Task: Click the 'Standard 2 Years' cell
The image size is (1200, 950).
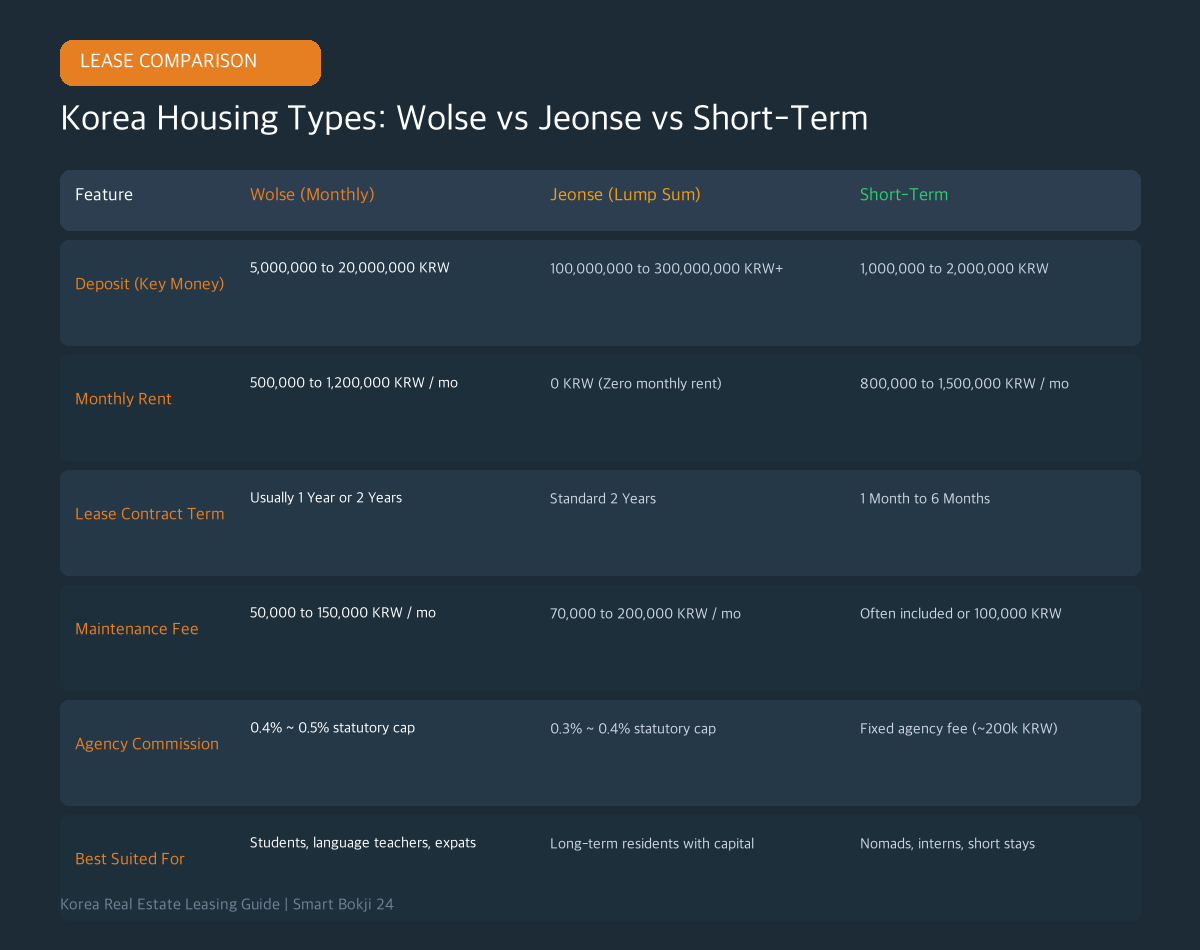Action: 603,499
